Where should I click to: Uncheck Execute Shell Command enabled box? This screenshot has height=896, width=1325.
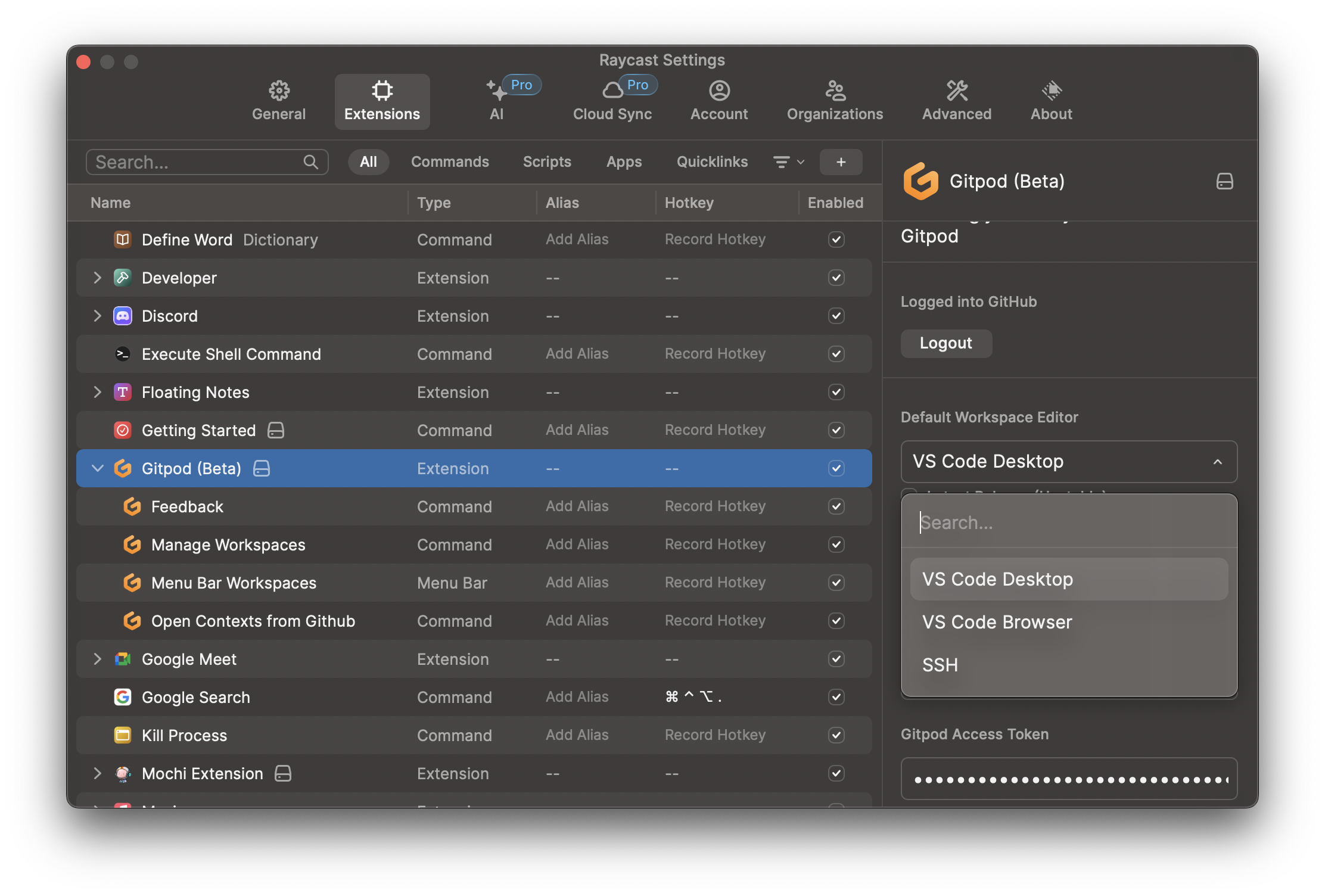pyautogui.click(x=836, y=354)
